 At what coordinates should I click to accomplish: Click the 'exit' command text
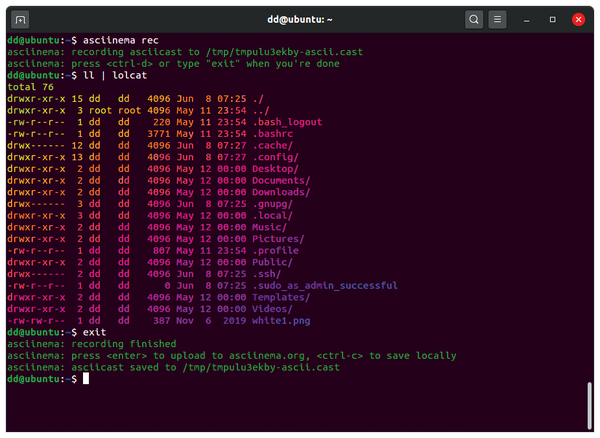(x=95, y=332)
